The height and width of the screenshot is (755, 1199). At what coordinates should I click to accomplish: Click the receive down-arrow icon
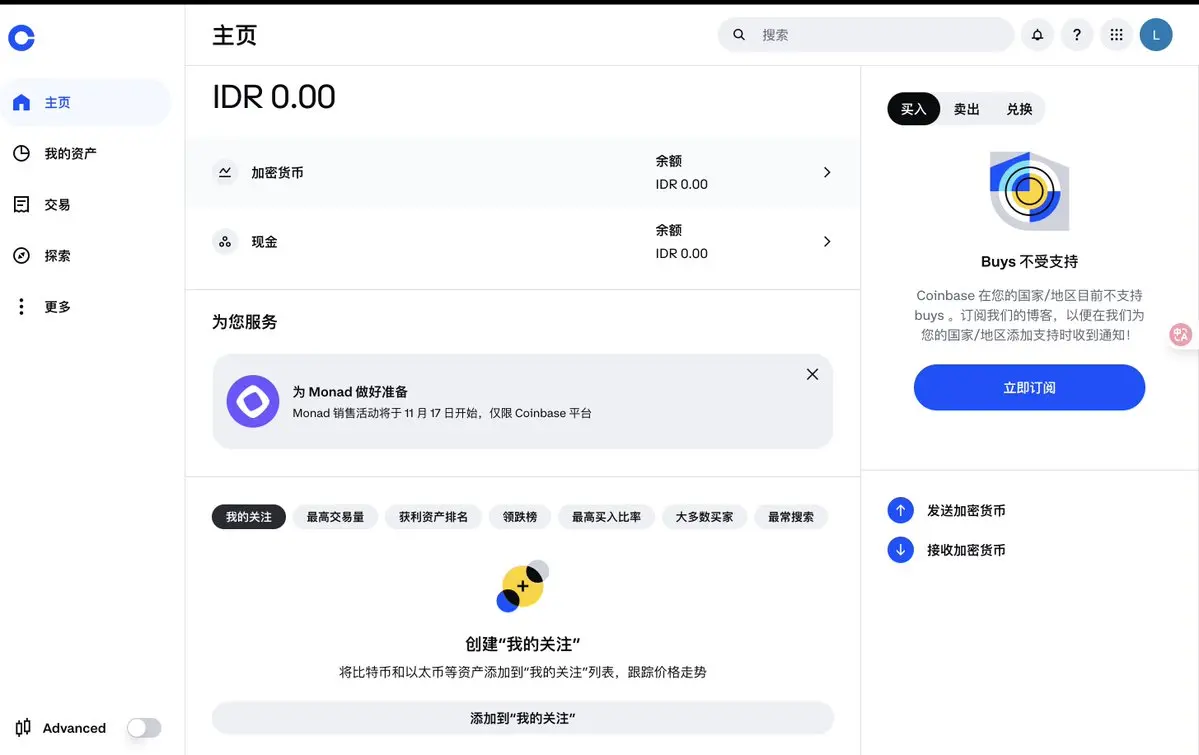click(x=900, y=550)
